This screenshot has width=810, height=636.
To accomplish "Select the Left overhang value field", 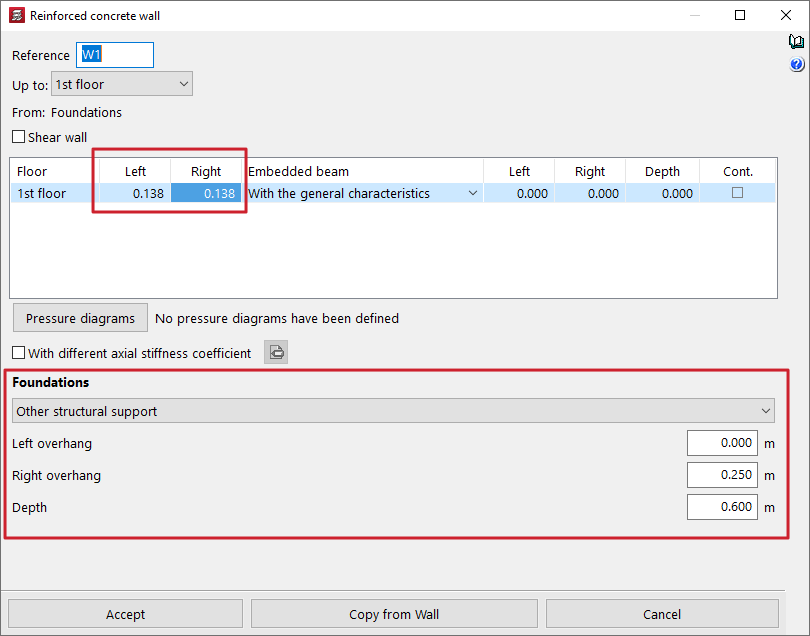I will point(722,443).
